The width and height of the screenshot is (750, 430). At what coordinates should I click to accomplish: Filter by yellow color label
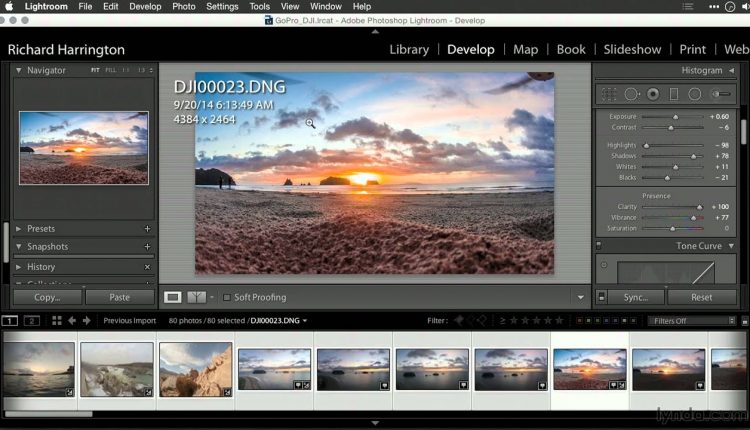click(x=589, y=320)
